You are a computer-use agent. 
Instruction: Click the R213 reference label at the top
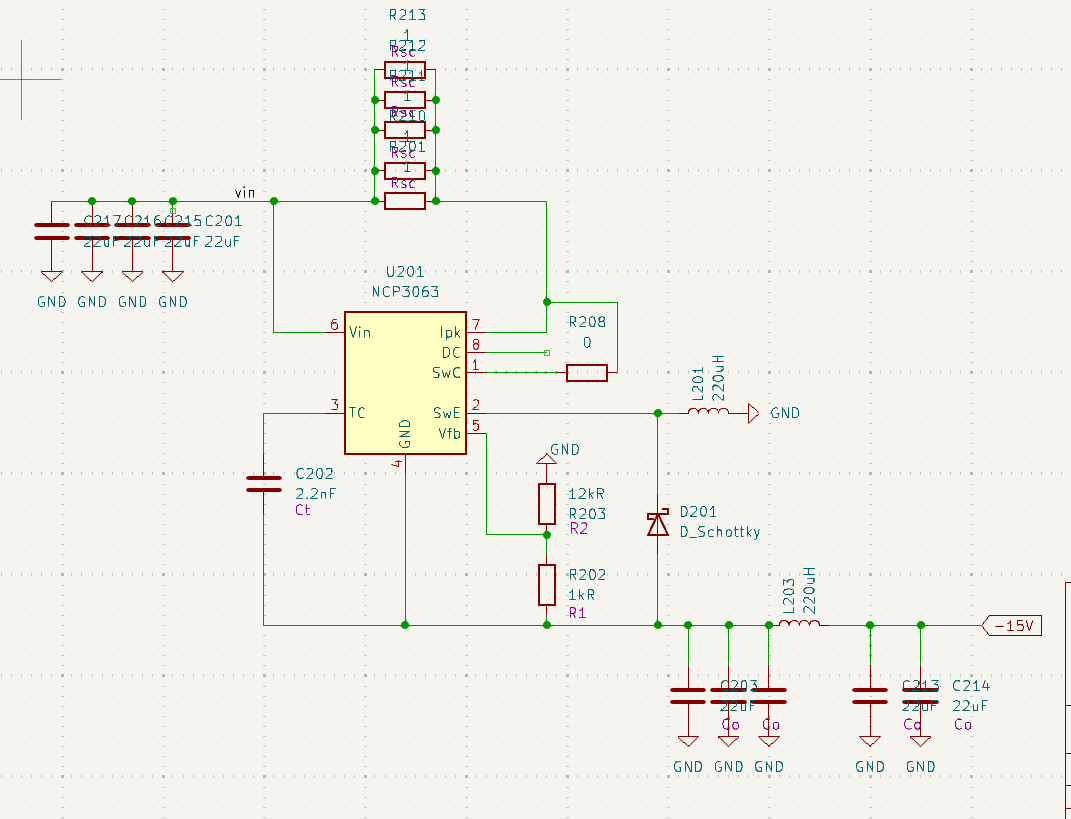tap(407, 16)
